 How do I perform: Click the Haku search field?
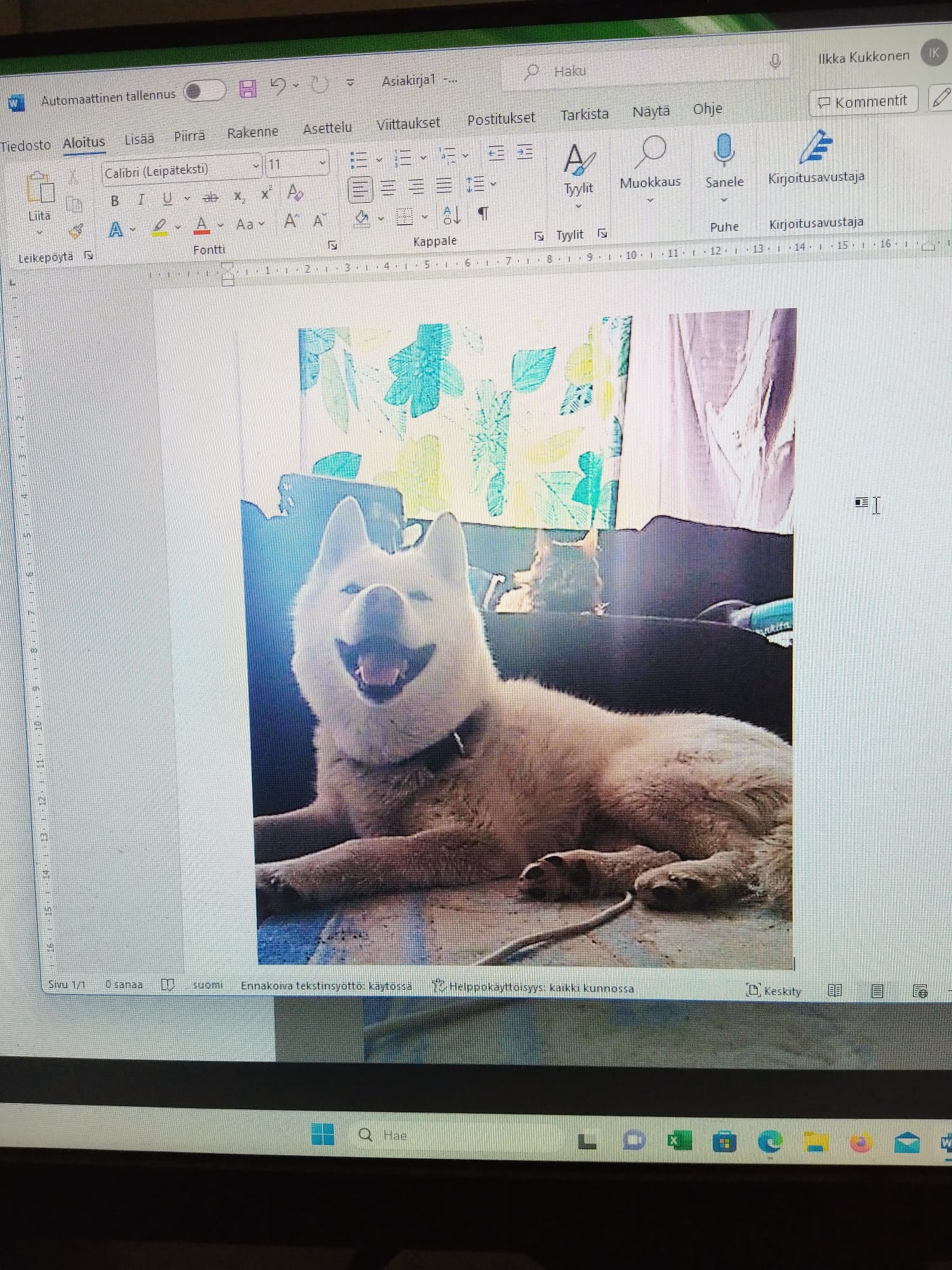pyautogui.click(x=647, y=67)
